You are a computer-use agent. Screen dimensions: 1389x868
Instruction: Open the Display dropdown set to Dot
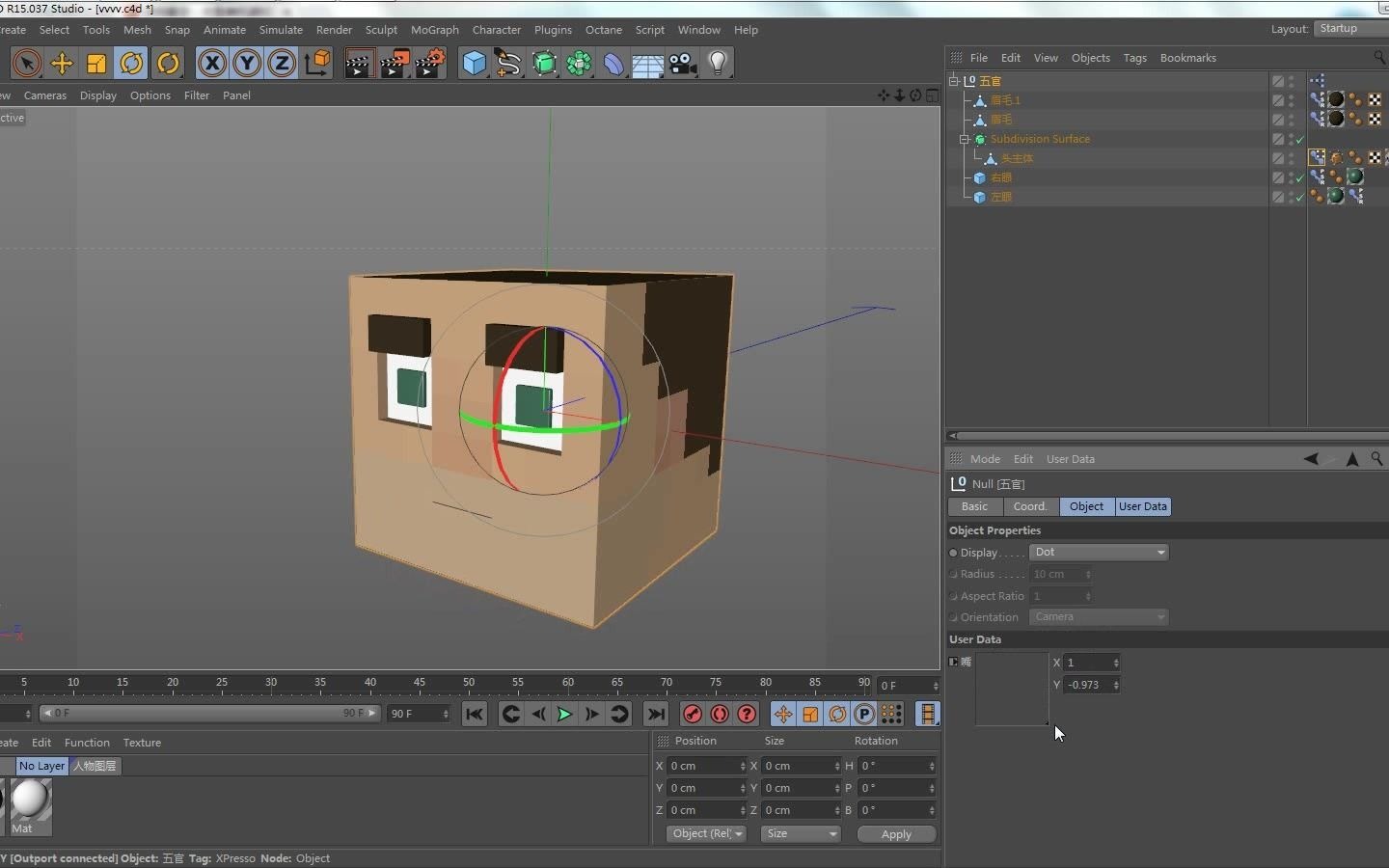(x=1099, y=553)
